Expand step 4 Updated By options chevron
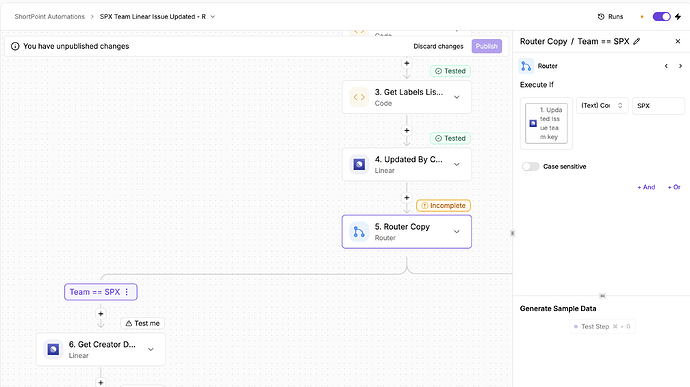690x387 pixels. point(457,165)
